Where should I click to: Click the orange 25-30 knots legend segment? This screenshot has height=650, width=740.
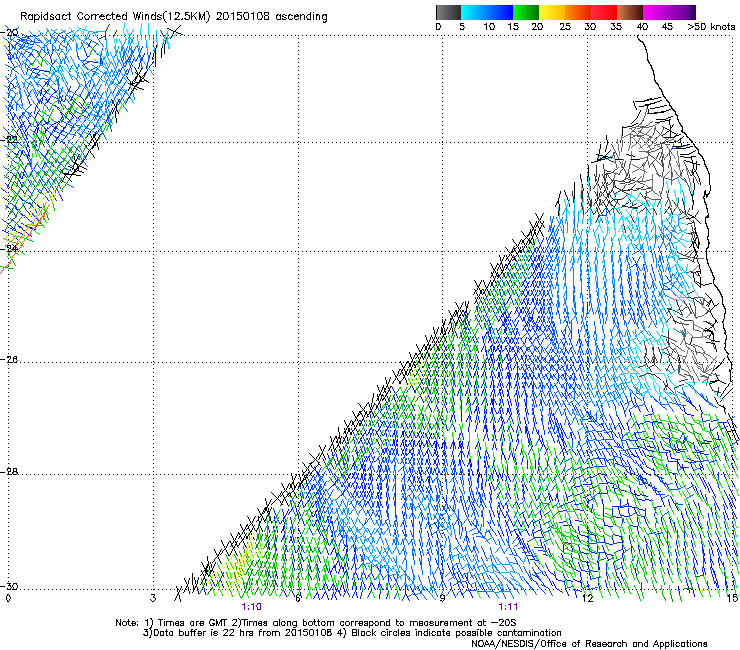point(578,12)
